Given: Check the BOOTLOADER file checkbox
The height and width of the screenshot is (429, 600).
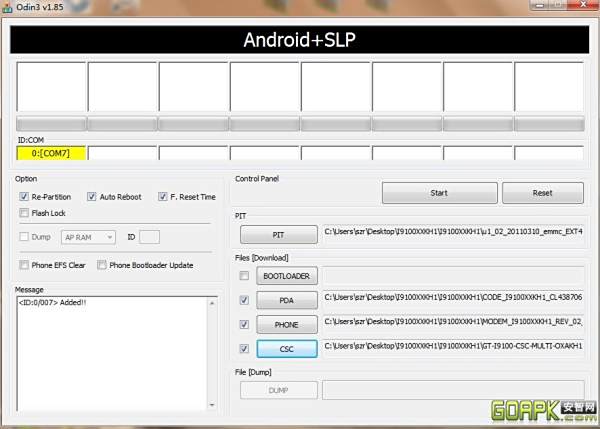Looking at the screenshot, I should [244, 276].
